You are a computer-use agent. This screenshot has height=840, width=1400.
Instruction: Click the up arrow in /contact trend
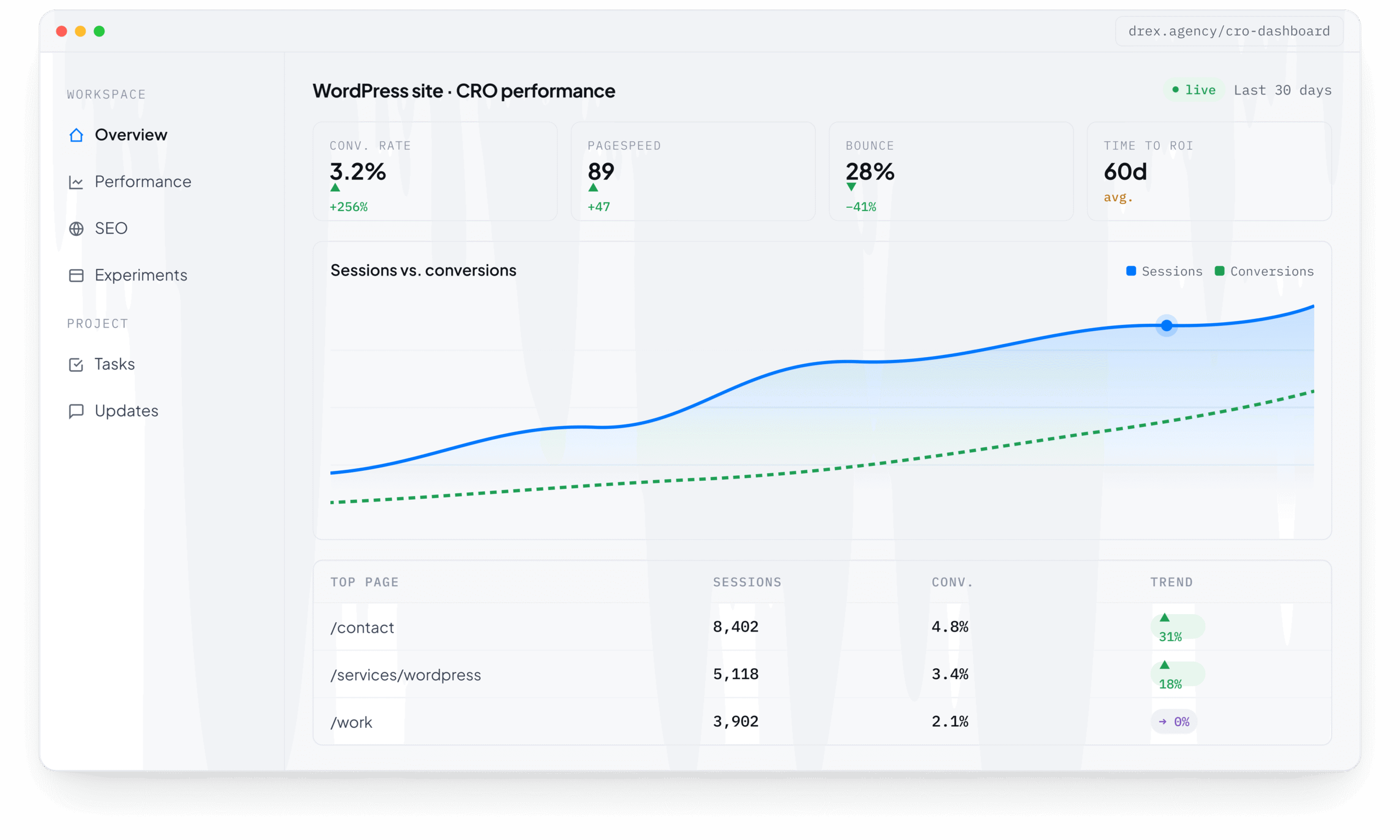(x=1165, y=617)
